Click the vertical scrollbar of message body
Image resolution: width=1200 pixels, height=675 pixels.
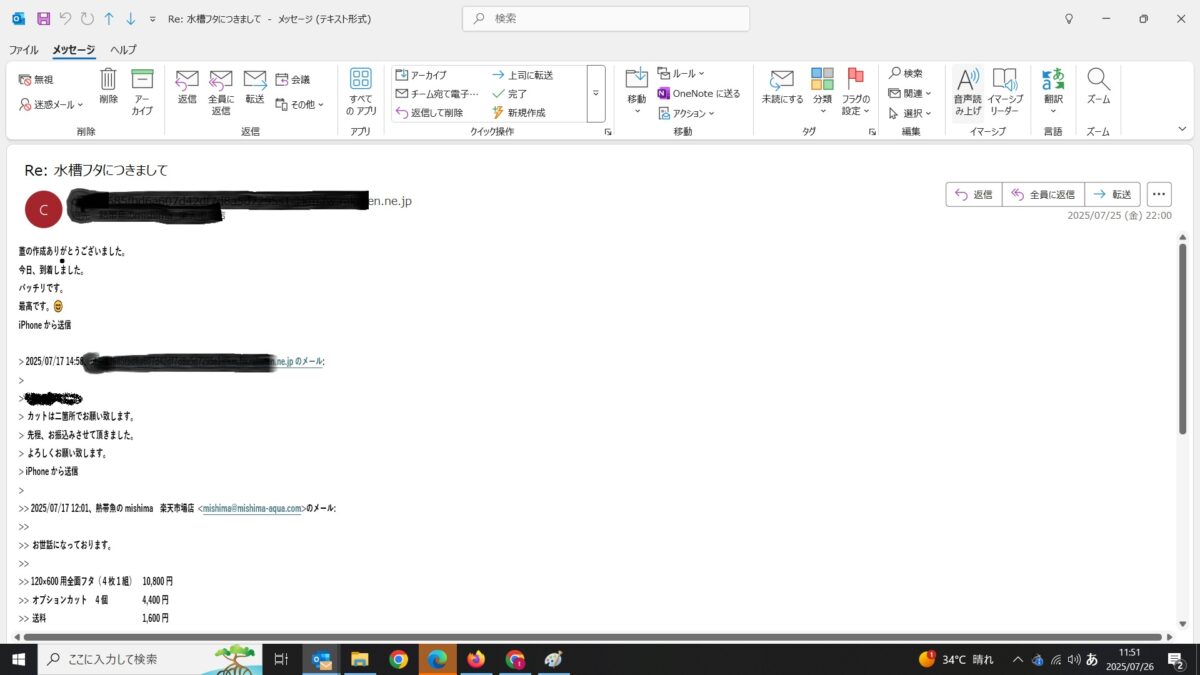click(x=1183, y=339)
